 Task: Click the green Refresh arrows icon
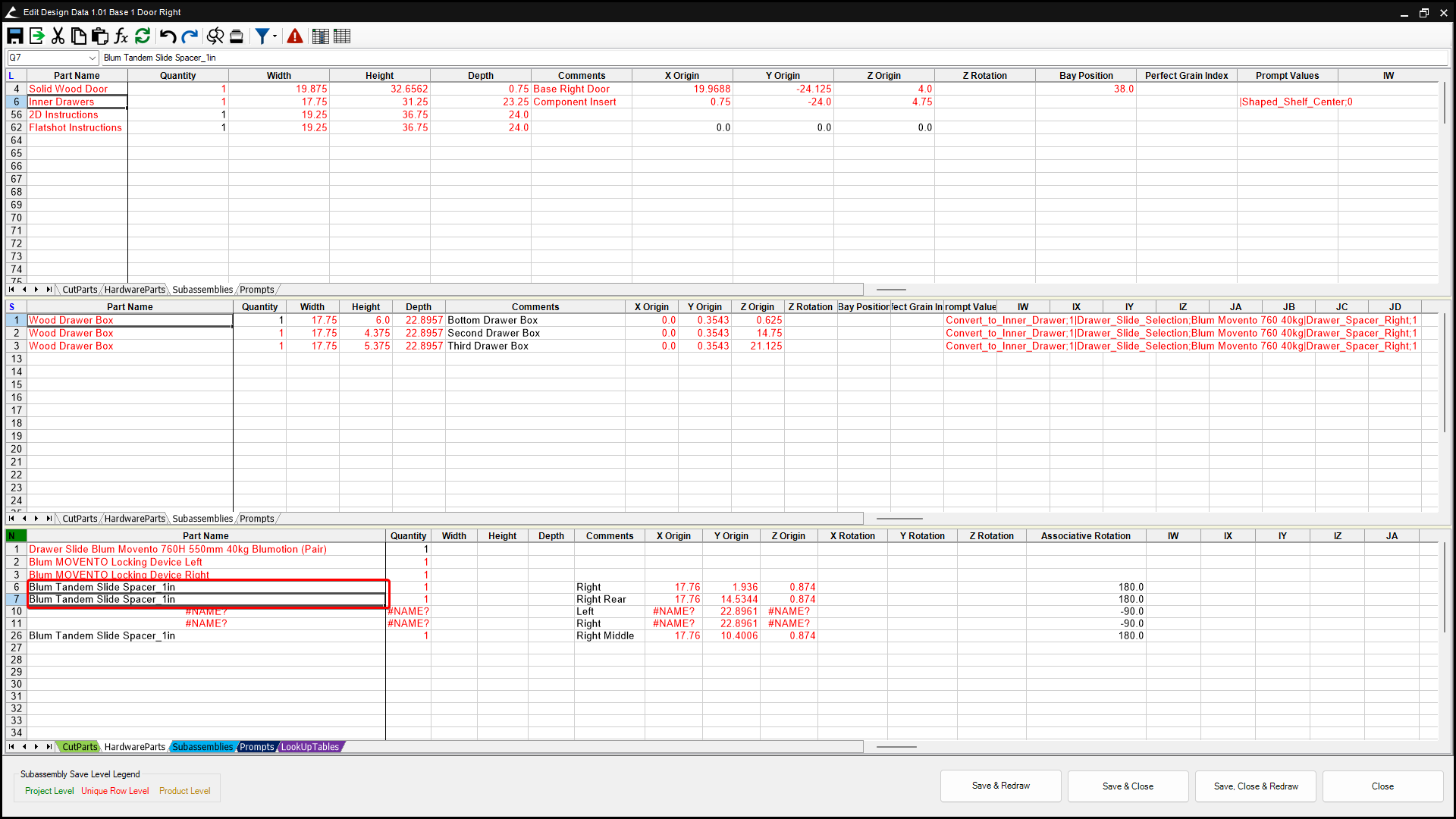coord(143,36)
